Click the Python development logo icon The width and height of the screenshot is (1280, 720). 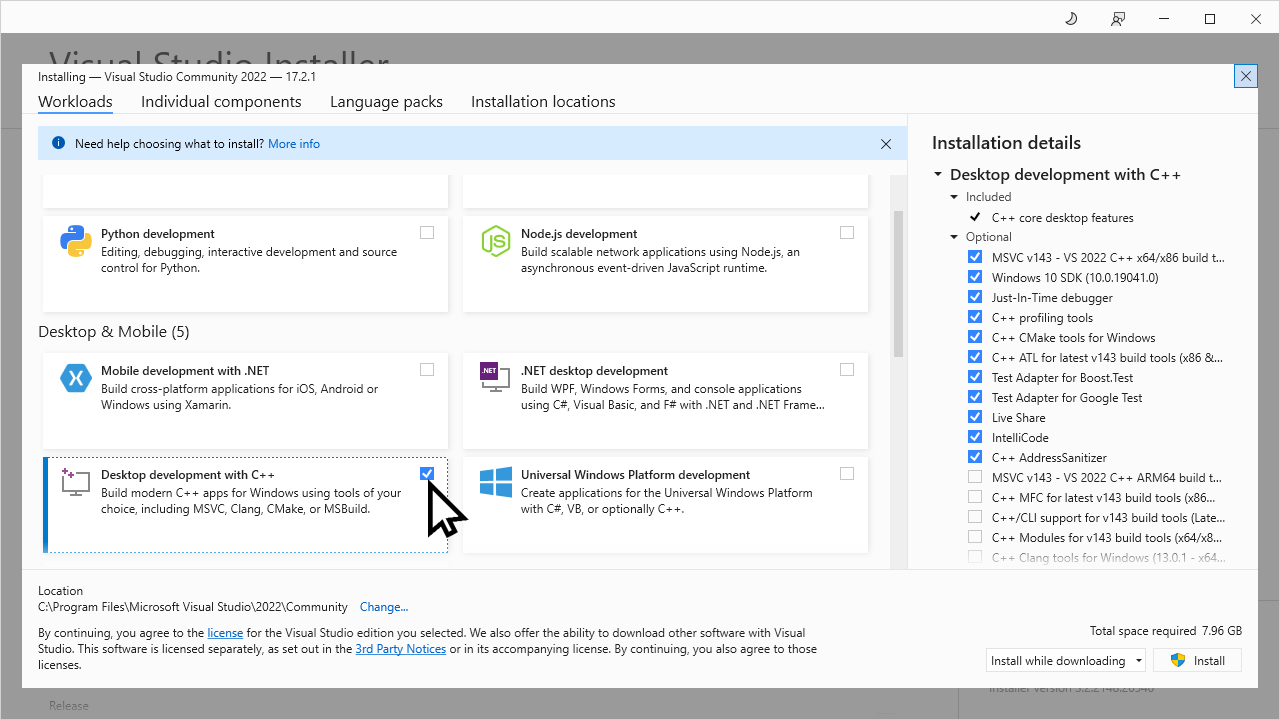(x=76, y=242)
